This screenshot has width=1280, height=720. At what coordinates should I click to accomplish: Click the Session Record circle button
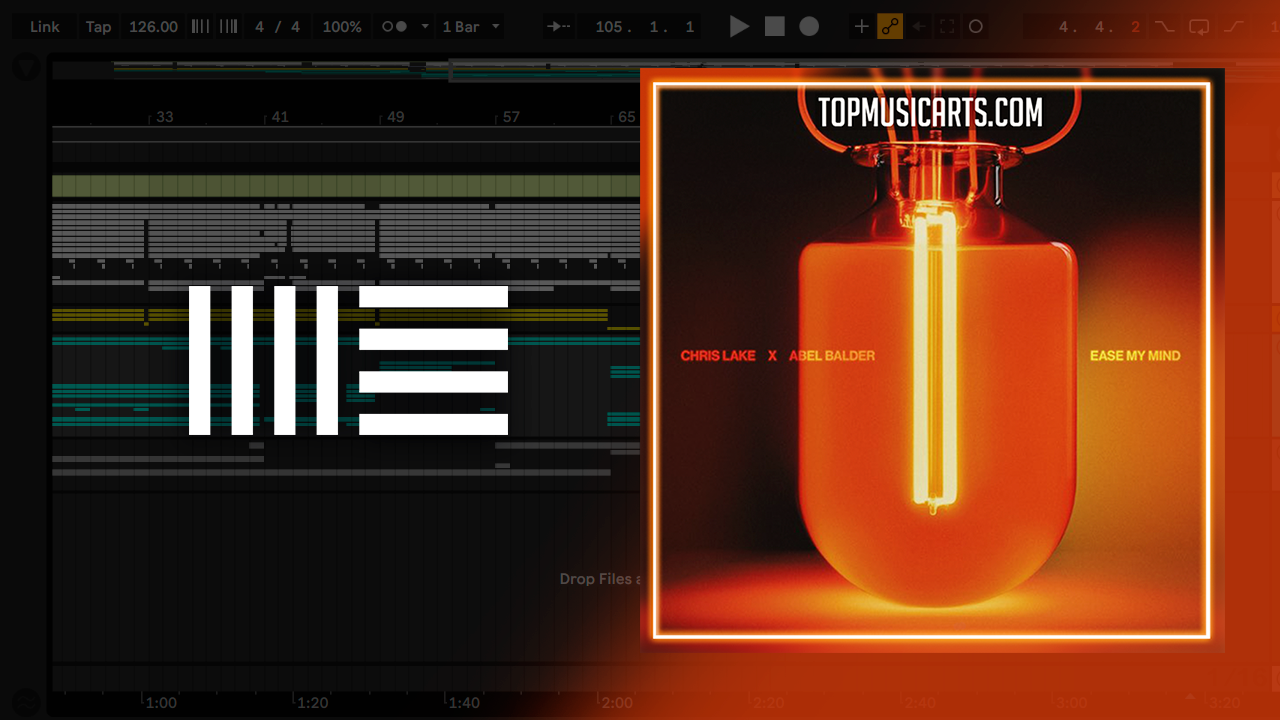tap(976, 27)
